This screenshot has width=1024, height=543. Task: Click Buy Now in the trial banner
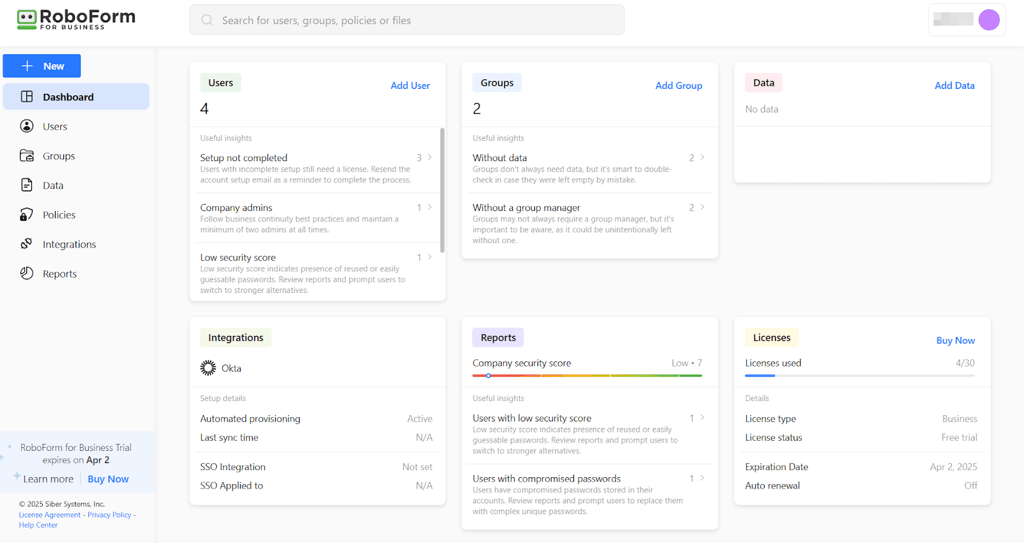point(108,479)
